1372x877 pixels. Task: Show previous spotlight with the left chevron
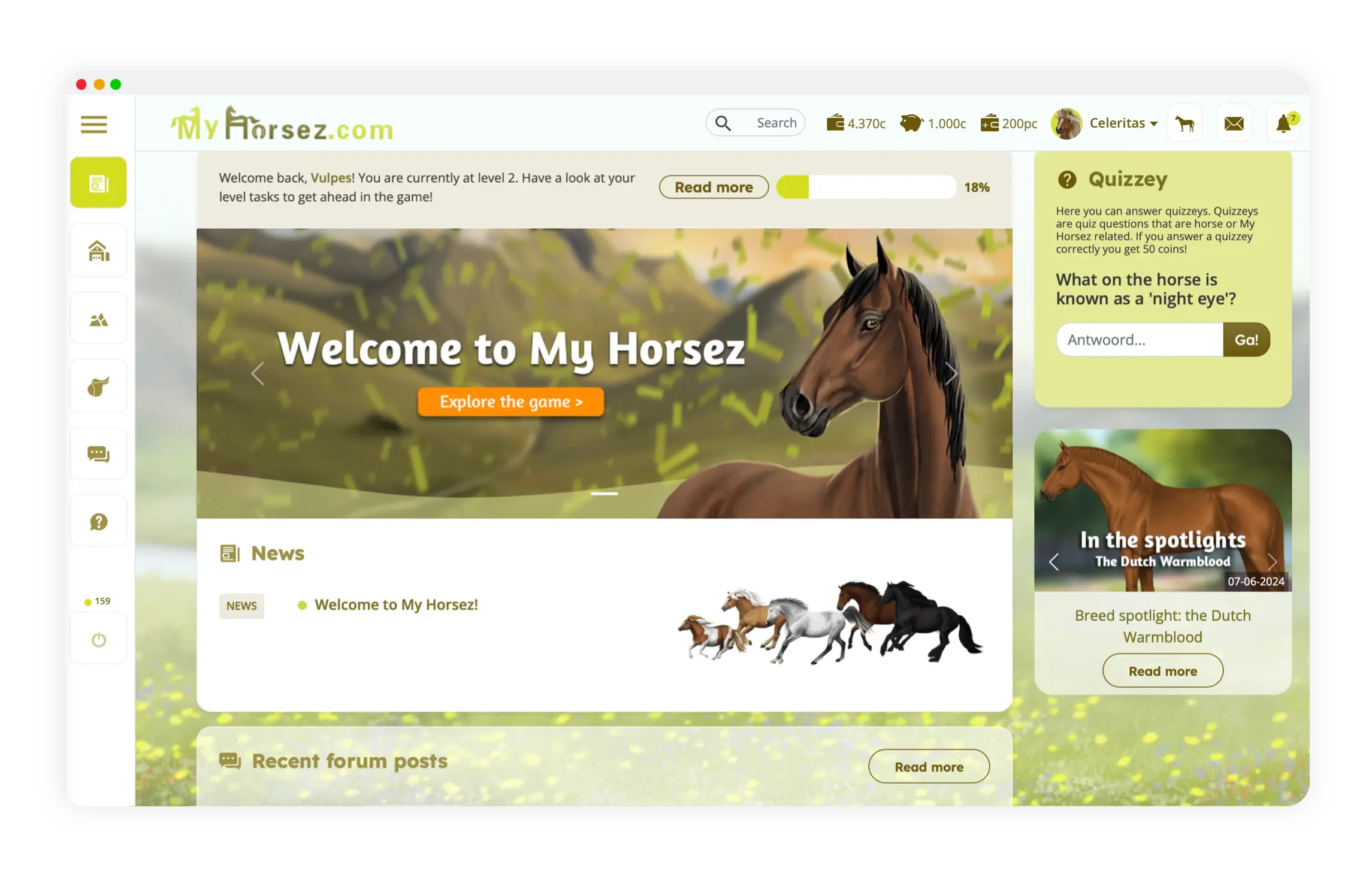tap(1054, 562)
